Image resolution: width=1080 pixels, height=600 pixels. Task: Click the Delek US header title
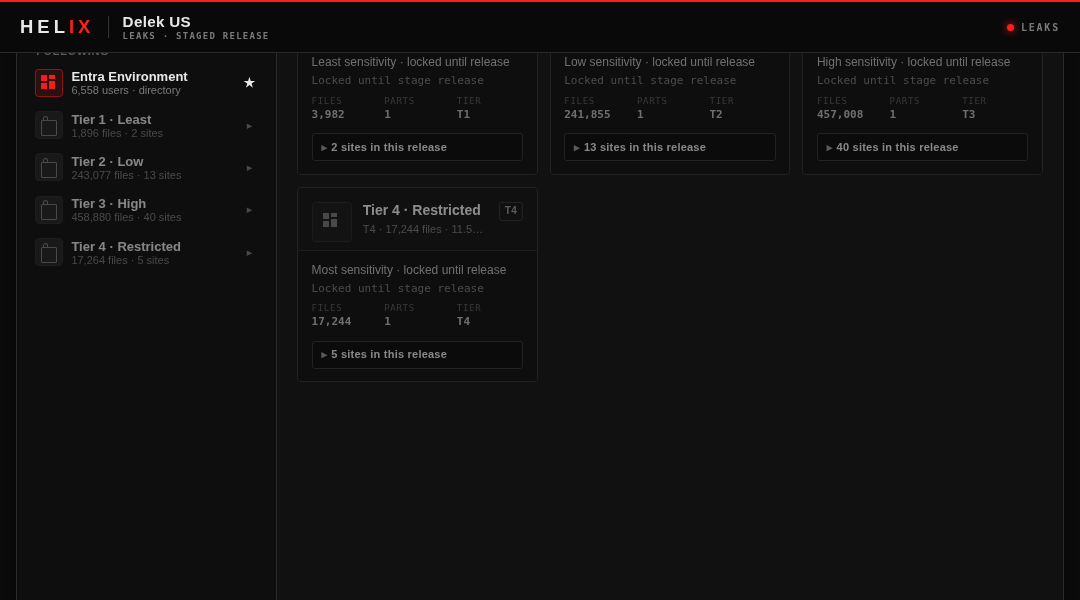click(x=156, y=22)
